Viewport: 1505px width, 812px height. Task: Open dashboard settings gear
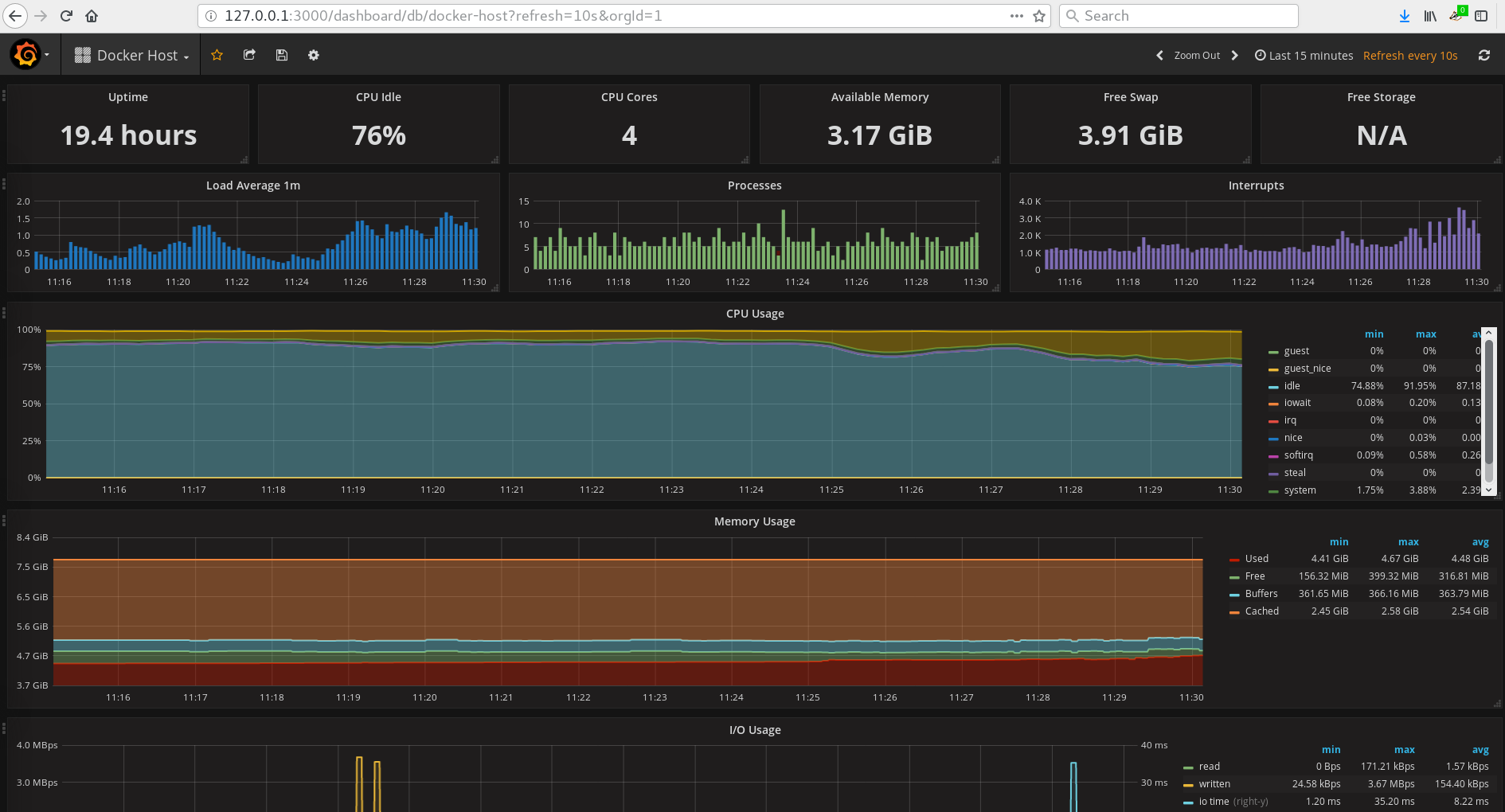point(314,55)
